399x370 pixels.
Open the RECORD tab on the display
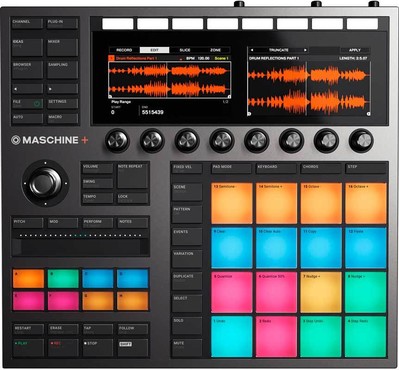124,50
